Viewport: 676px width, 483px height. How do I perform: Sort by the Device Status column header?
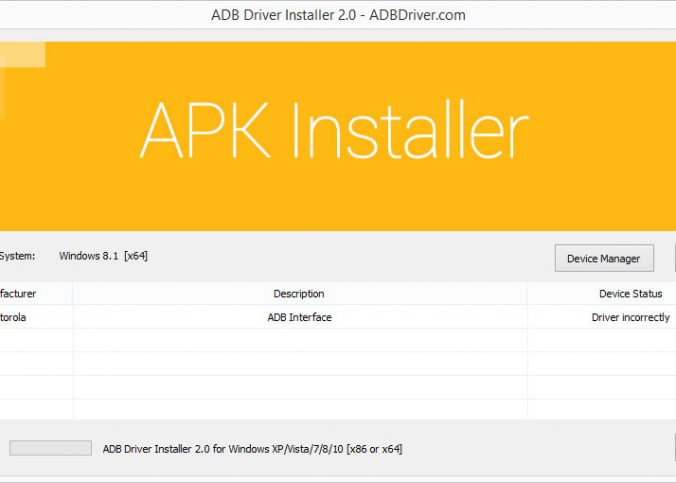pos(630,294)
